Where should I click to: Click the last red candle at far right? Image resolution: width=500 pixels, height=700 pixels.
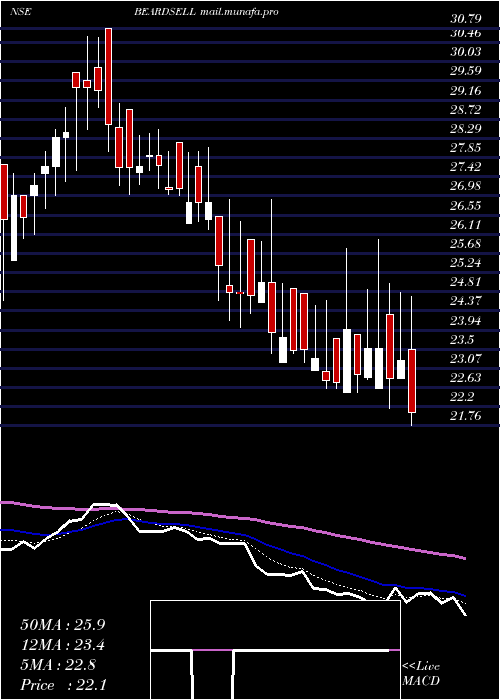(412, 381)
